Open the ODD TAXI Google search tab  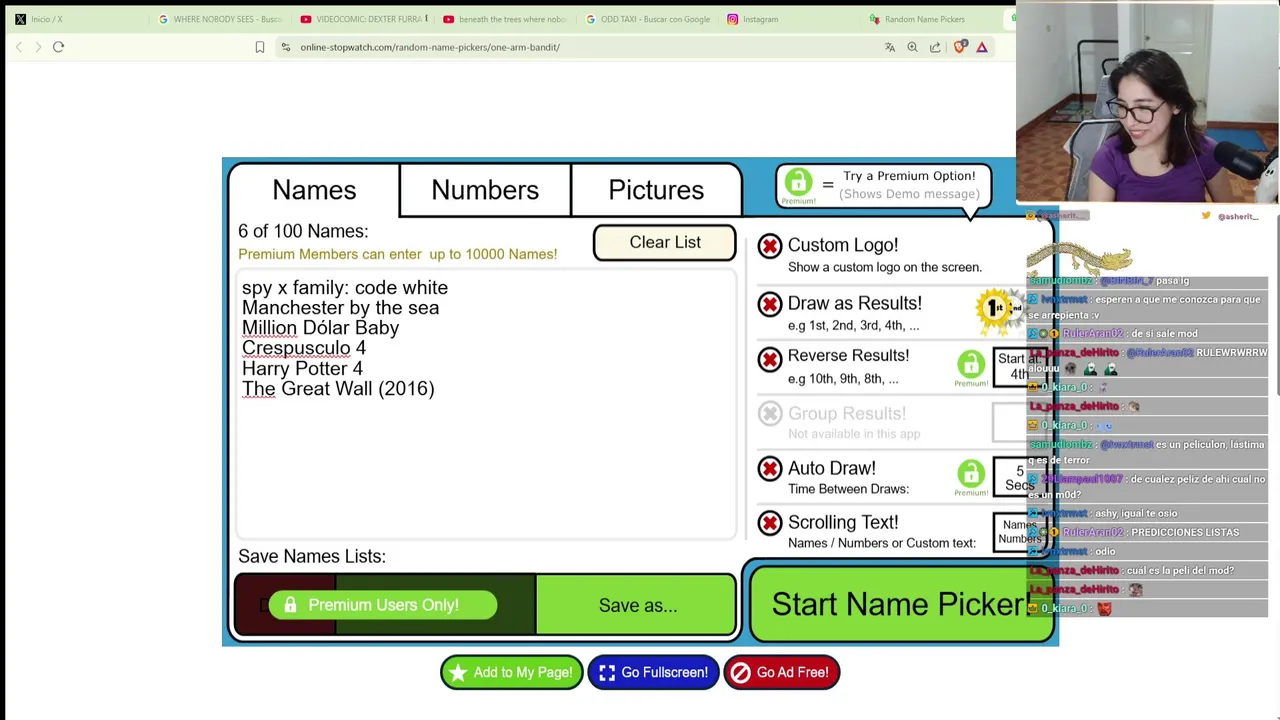click(x=648, y=19)
